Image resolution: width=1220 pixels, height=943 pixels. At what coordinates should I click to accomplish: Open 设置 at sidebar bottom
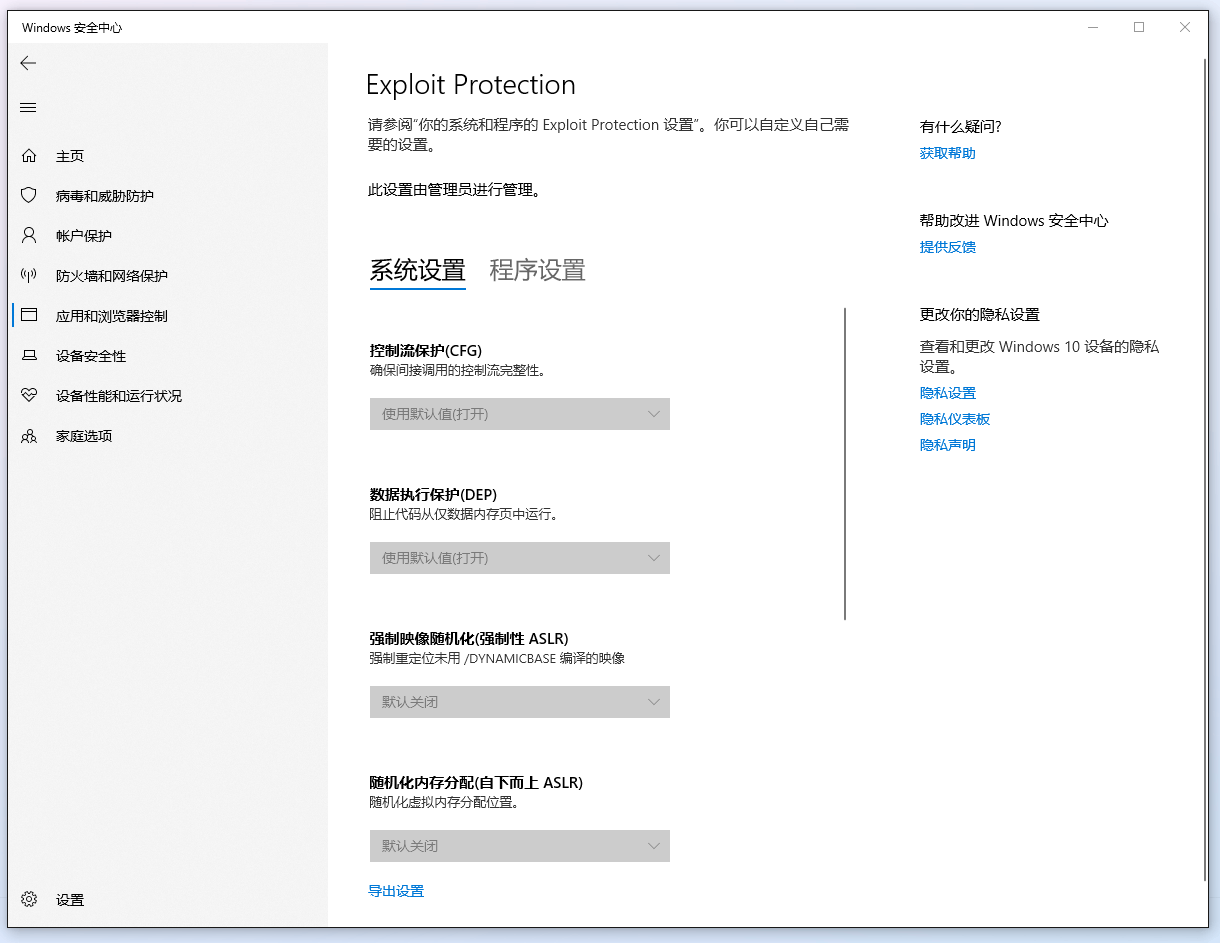[x=168, y=900]
